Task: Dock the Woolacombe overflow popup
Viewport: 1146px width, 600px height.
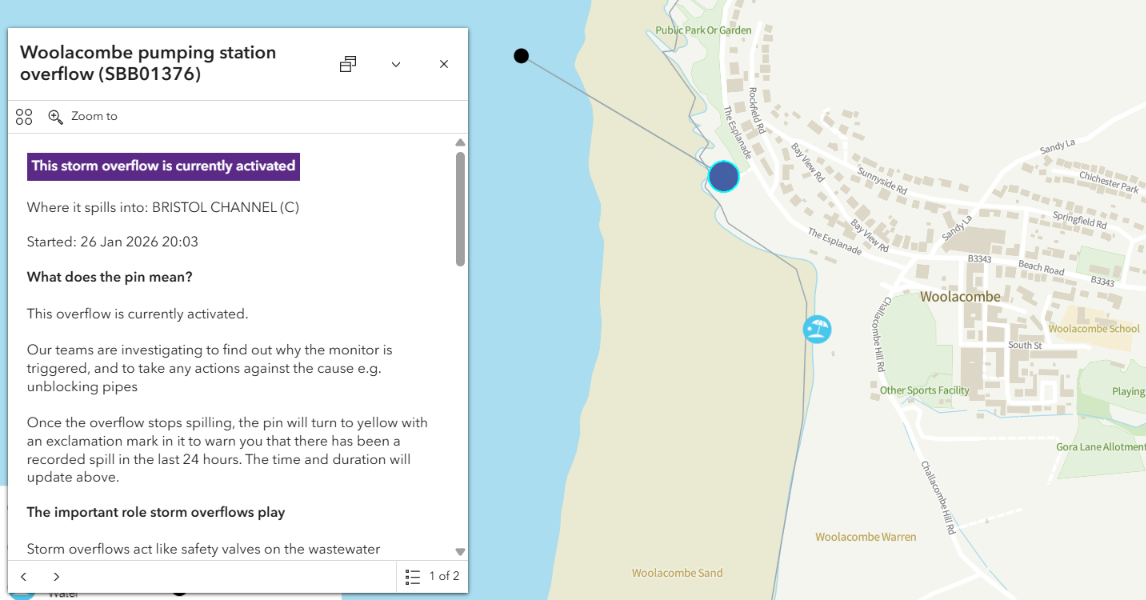Action: [348, 64]
